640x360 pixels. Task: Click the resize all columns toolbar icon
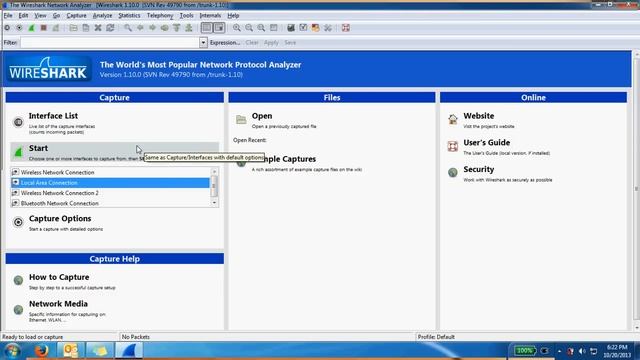click(x=273, y=28)
